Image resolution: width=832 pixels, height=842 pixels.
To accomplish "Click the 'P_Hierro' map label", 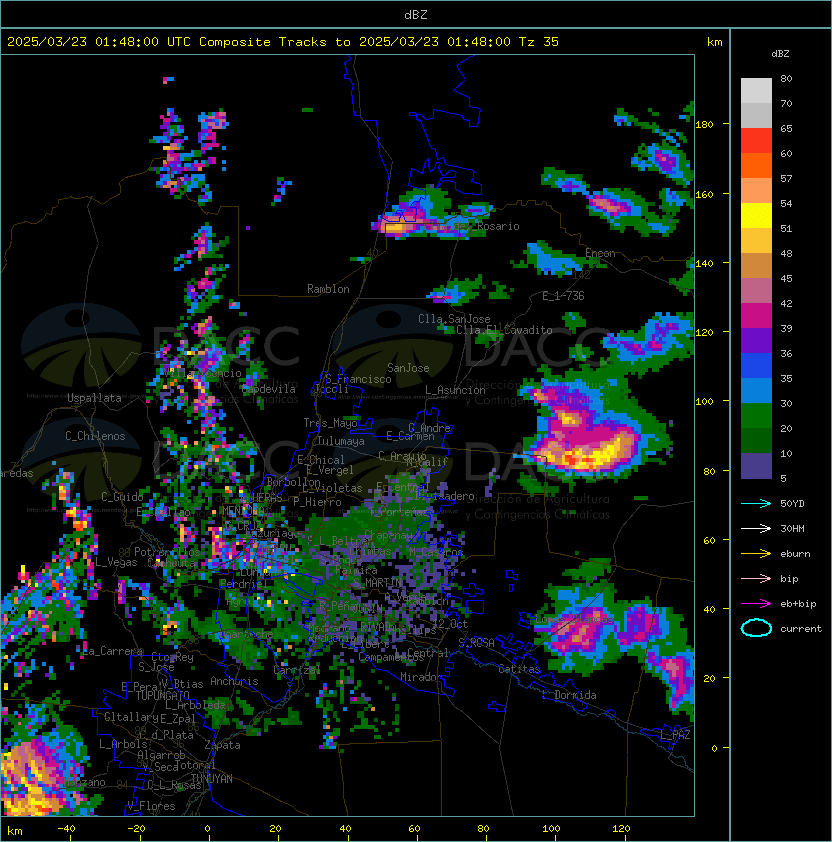I will click(317, 502).
